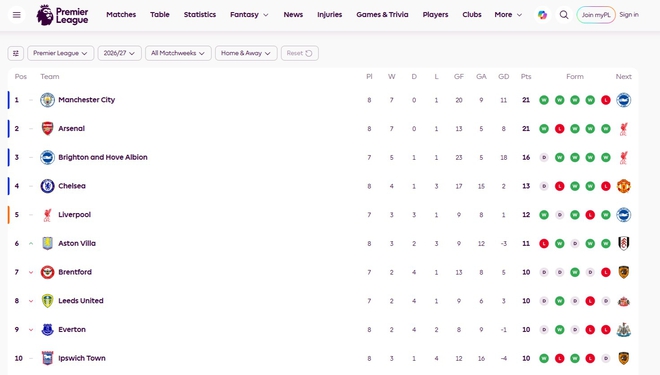The height and width of the screenshot is (375, 660).
Task: Click the Sign in link
Action: [629, 15]
